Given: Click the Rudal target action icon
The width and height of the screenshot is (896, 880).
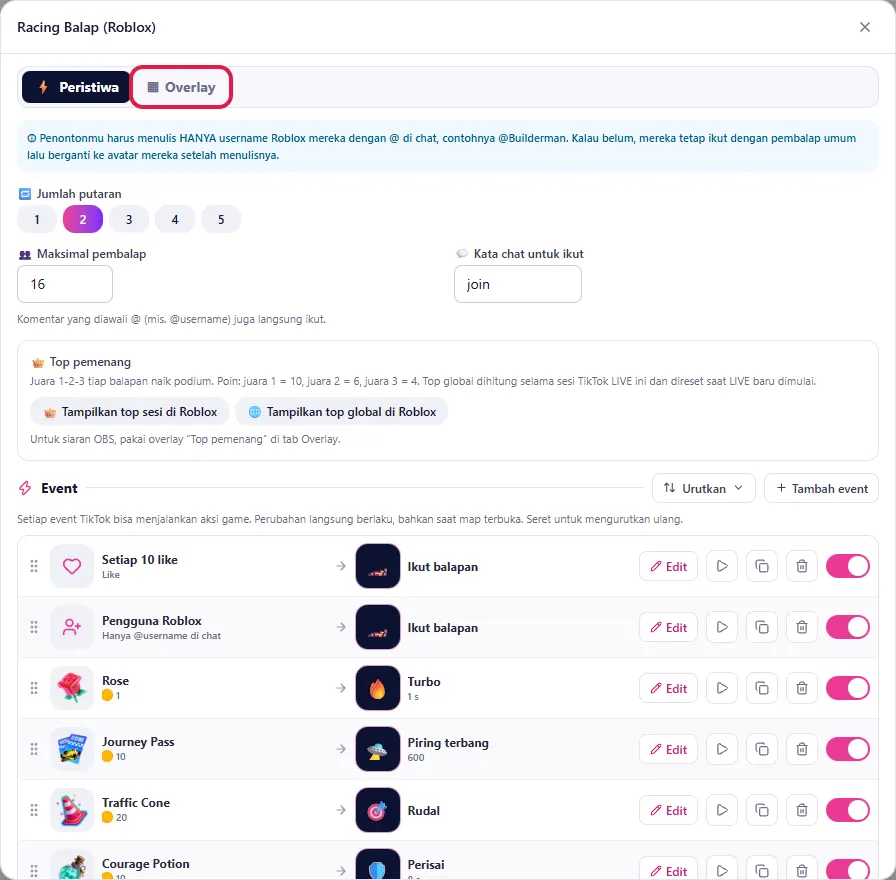Looking at the screenshot, I should click(378, 810).
